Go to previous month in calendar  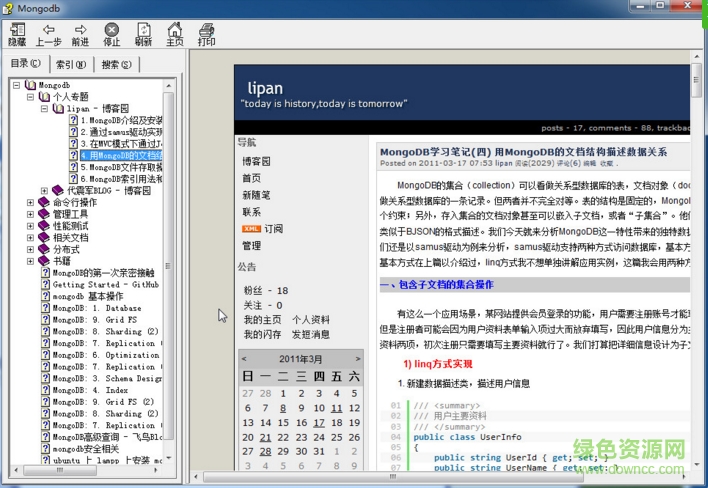point(246,358)
